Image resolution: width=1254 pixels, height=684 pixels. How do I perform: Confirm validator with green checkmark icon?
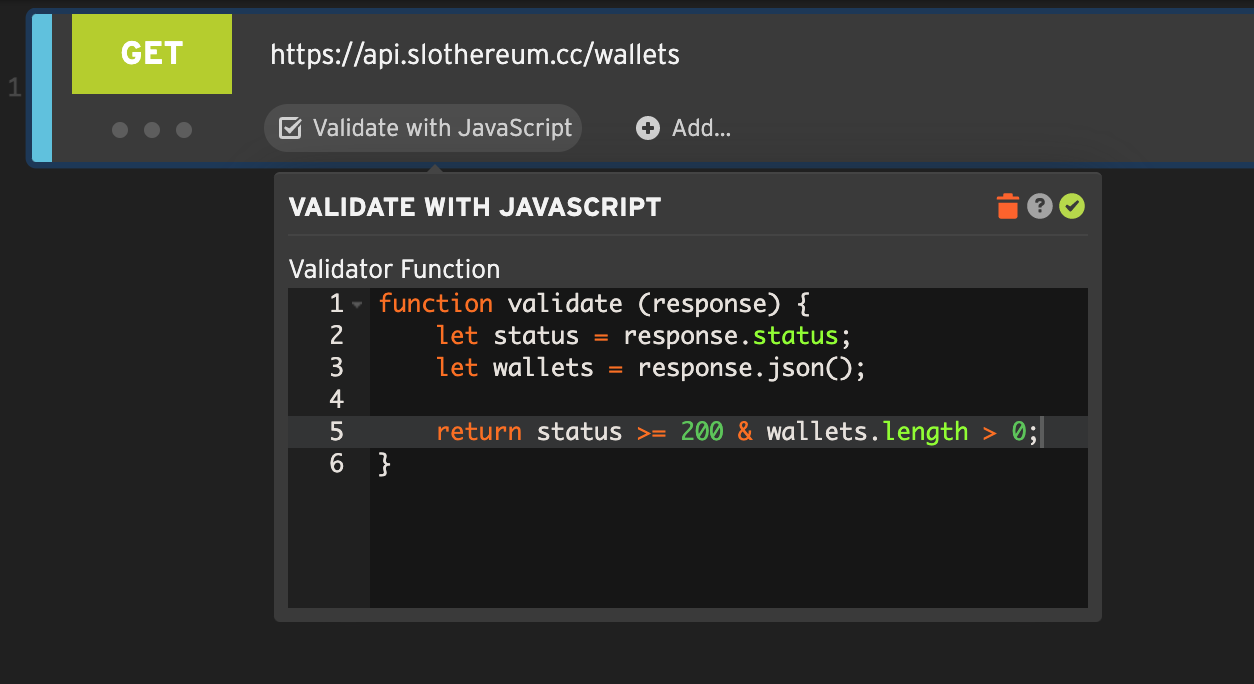point(1073,207)
